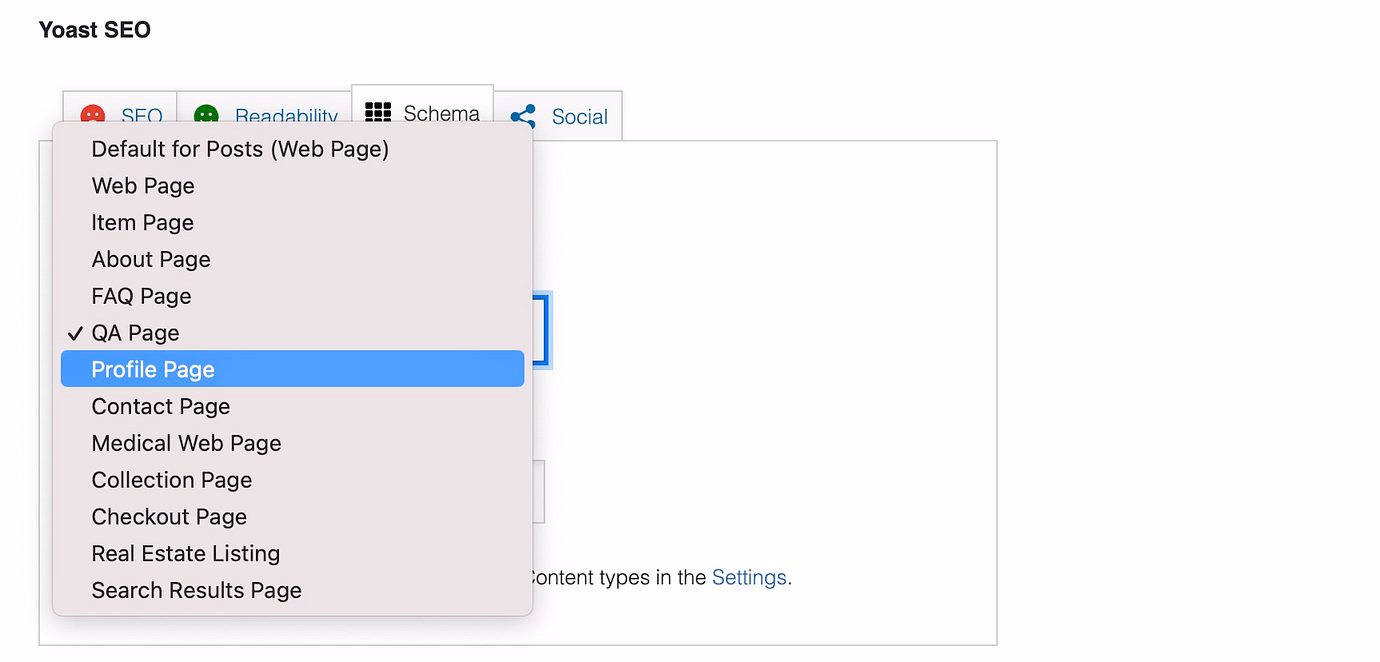The height and width of the screenshot is (662, 1380).
Task: Switch to the Social tab
Action: pos(580,116)
